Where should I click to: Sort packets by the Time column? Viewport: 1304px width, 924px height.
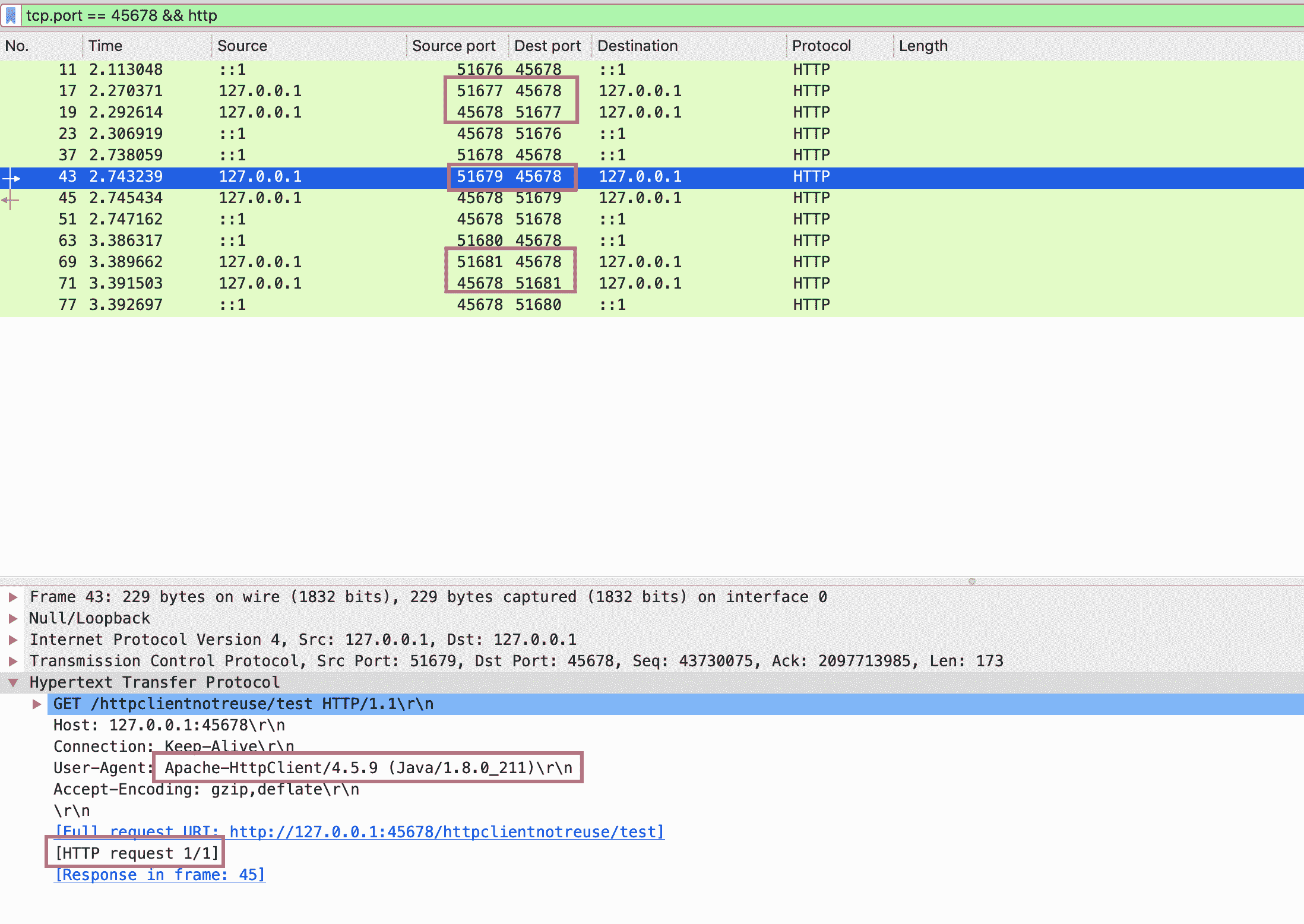106,46
